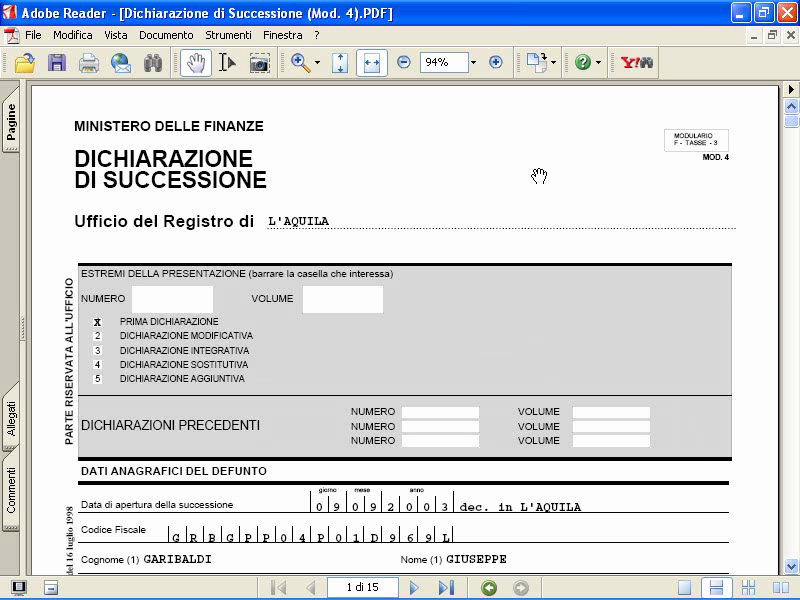The width and height of the screenshot is (800, 600).
Task: Go to the last page
Action: 446,588
